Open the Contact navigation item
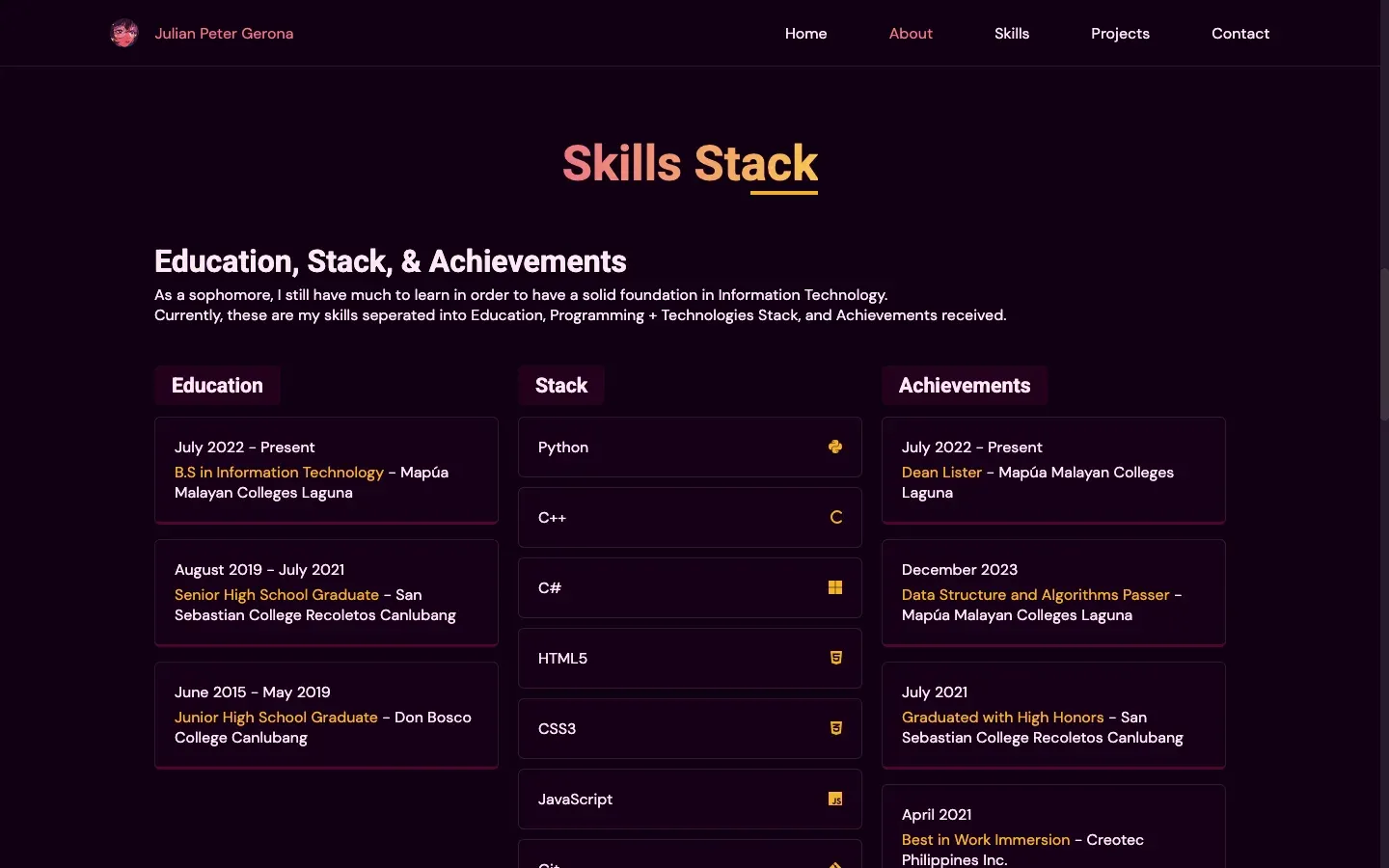The height and width of the screenshot is (868, 1389). coord(1240,33)
